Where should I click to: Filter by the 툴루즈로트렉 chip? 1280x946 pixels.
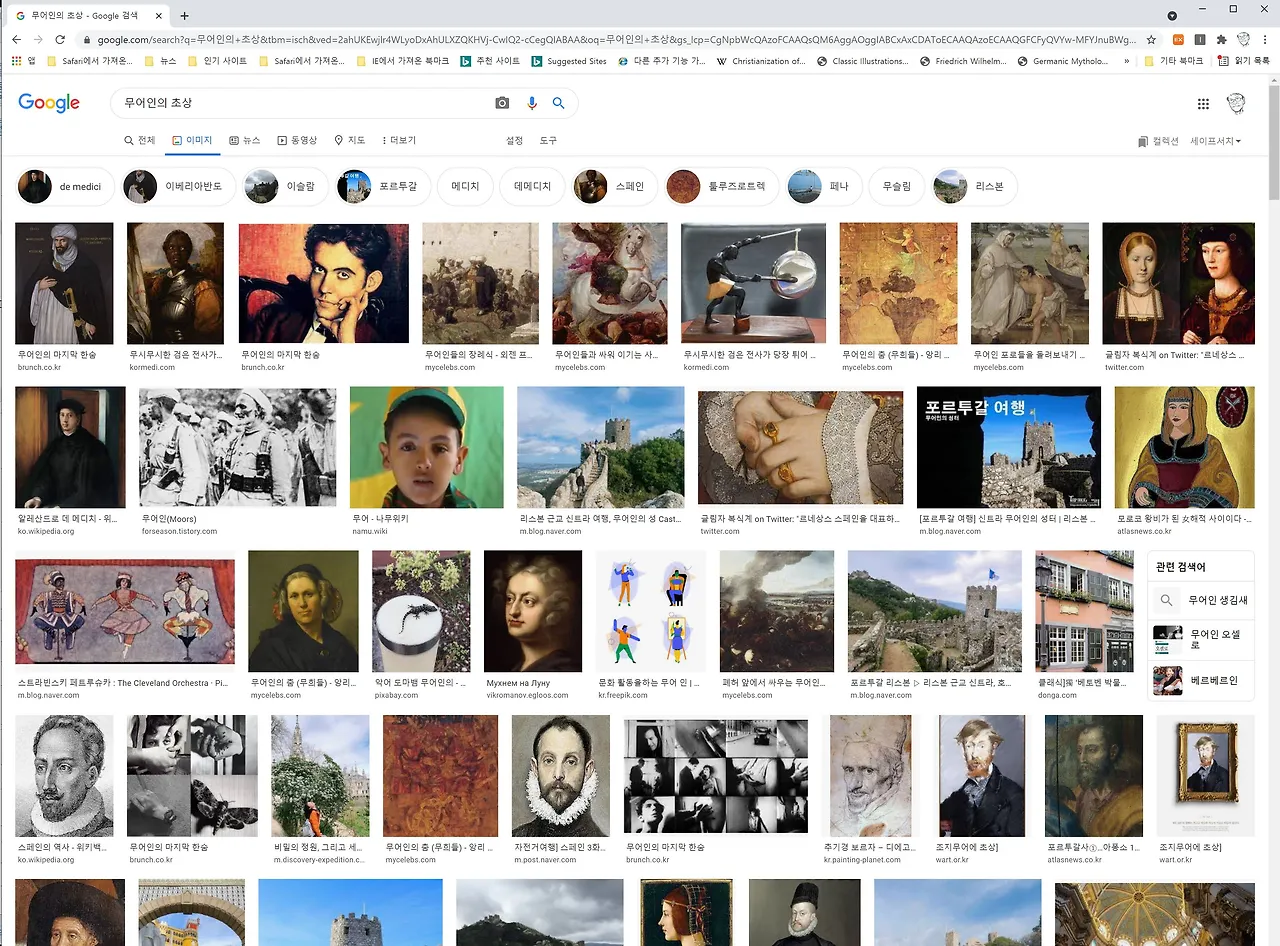720,186
